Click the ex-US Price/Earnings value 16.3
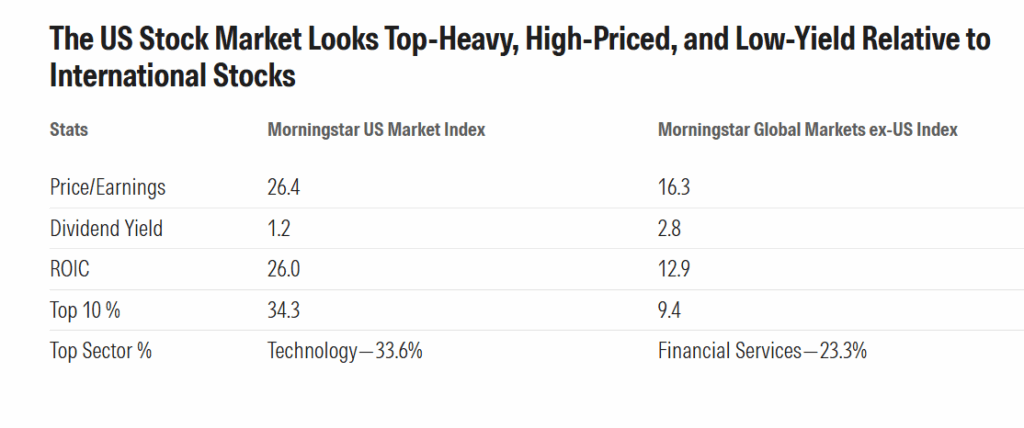This screenshot has height=428, width=1024. pyautogui.click(x=673, y=187)
